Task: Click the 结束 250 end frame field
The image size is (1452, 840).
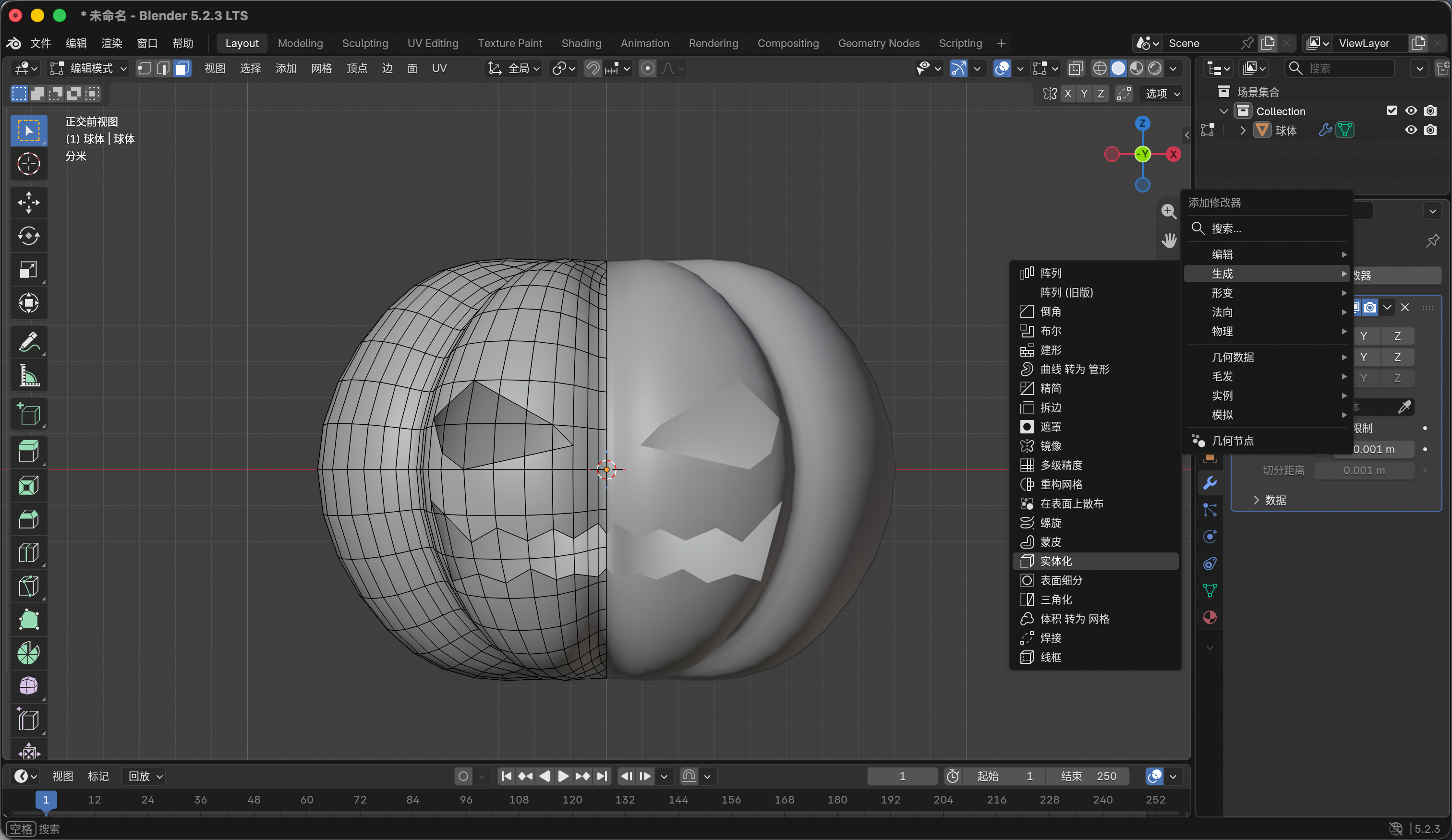Action: pos(1088,776)
